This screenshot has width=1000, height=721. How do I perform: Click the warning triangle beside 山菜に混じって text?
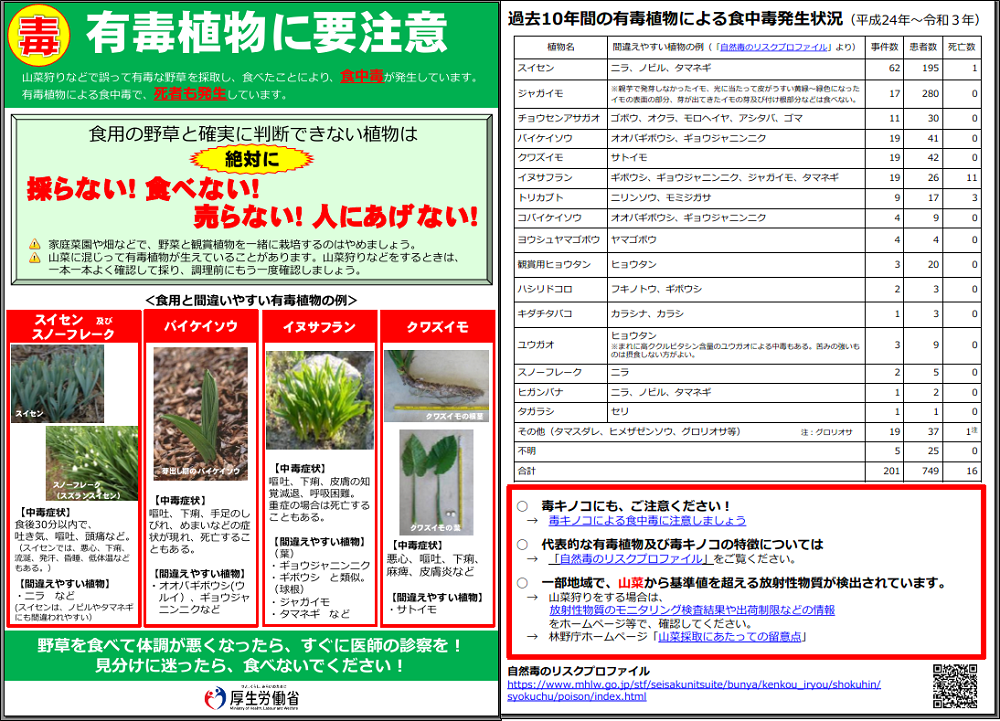pyautogui.click(x=34, y=257)
